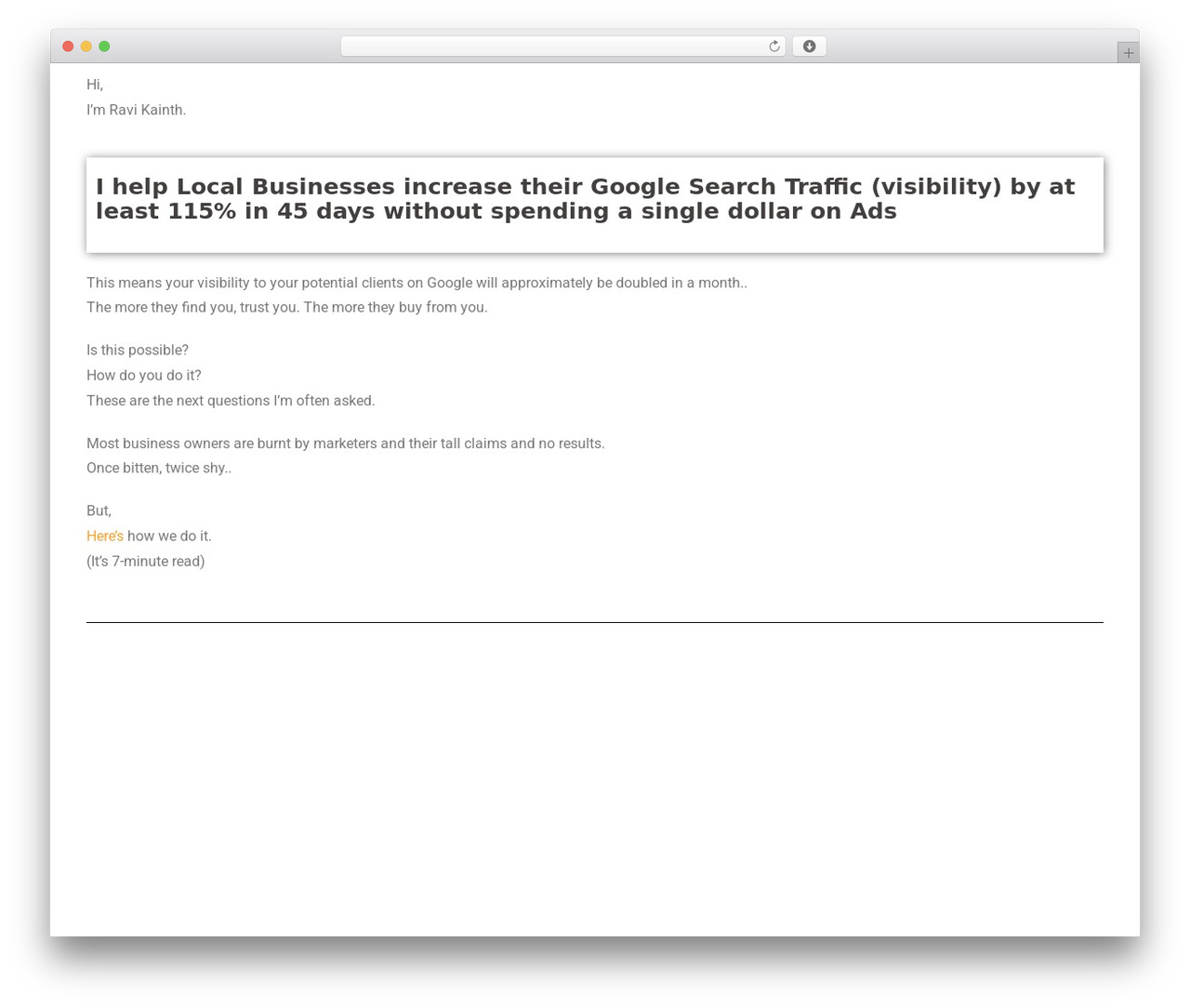Viewport: 1190px width, 1008px height.
Task: Click the red close window button
Action: [x=68, y=46]
